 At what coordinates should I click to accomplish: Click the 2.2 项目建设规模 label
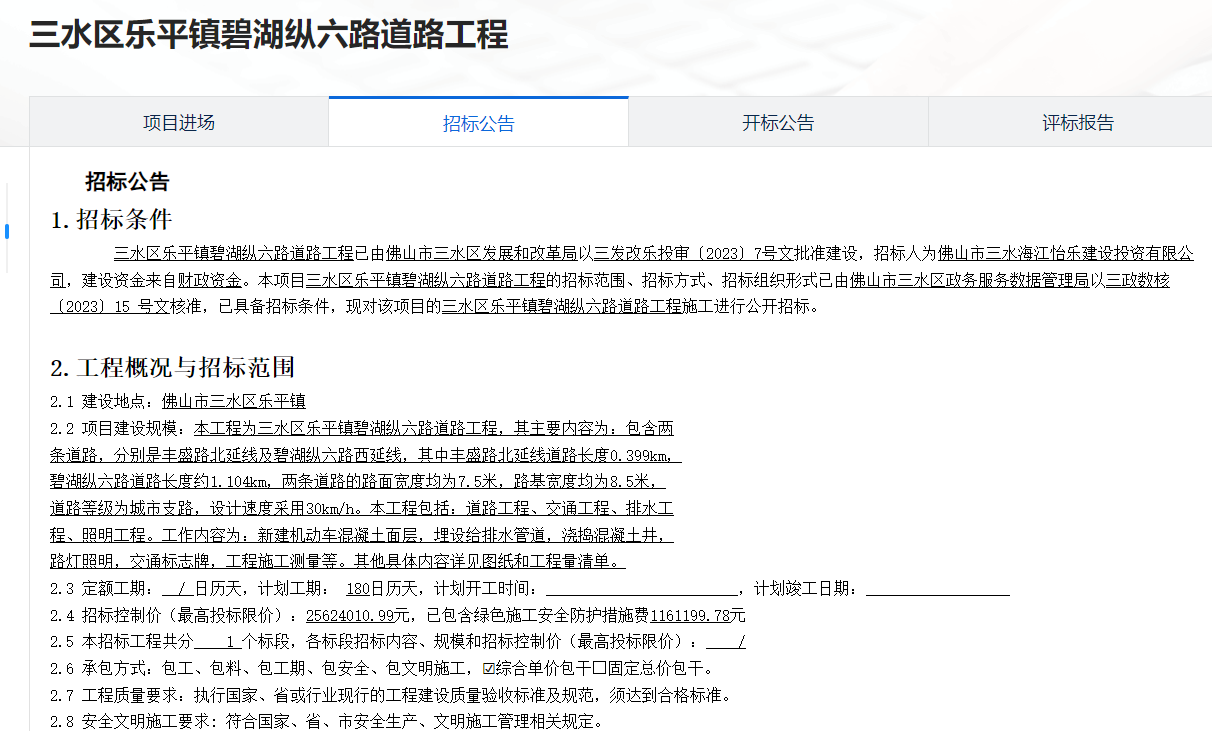tap(116, 428)
